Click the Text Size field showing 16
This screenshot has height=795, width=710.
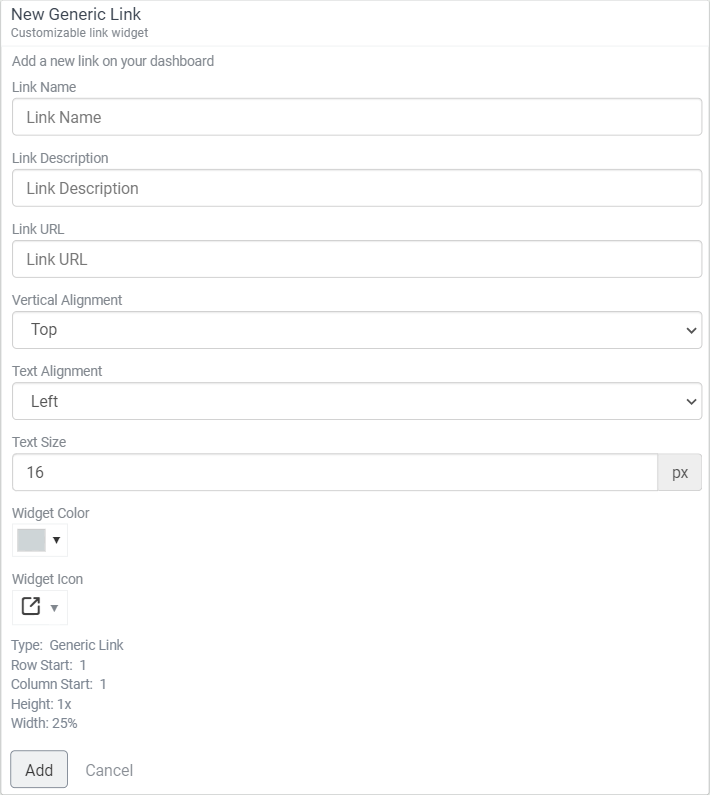tap(335, 472)
